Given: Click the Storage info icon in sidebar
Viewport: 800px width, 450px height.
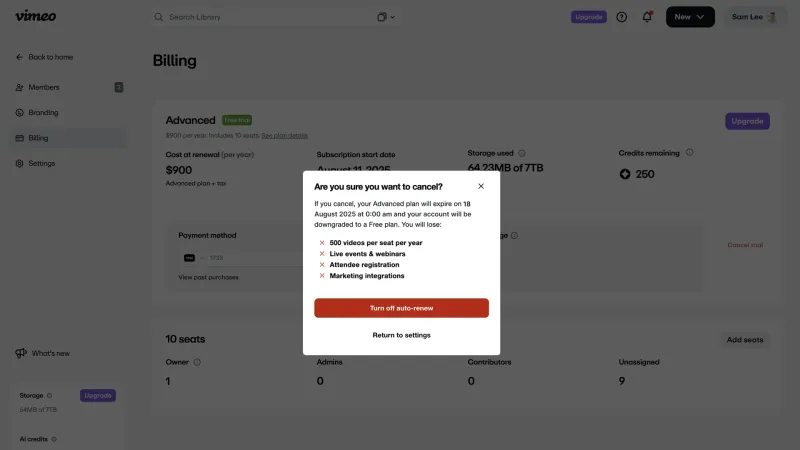Looking at the screenshot, I should pos(49,395).
